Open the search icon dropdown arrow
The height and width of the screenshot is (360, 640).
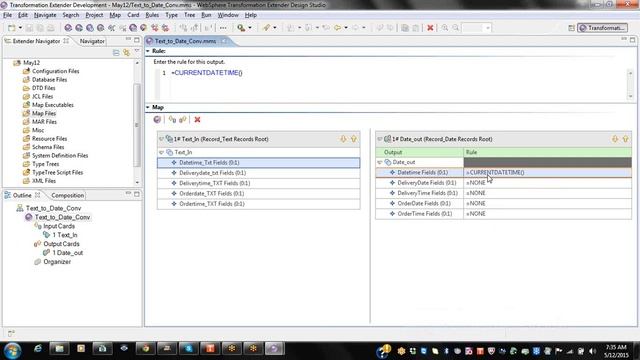point(250,28)
